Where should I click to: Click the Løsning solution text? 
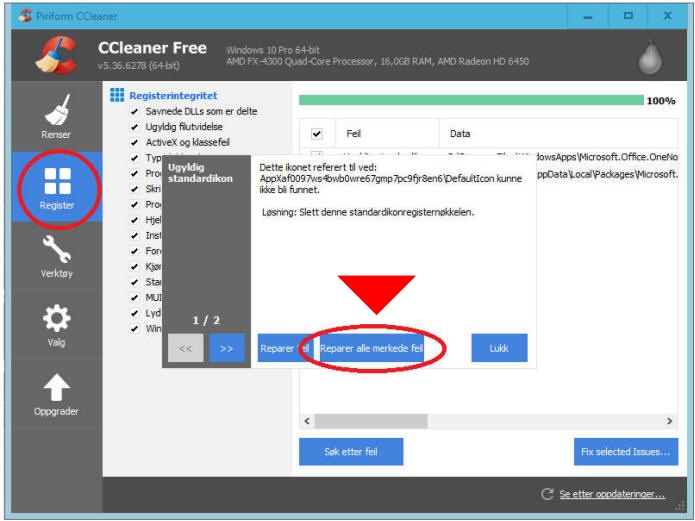(368, 212)
